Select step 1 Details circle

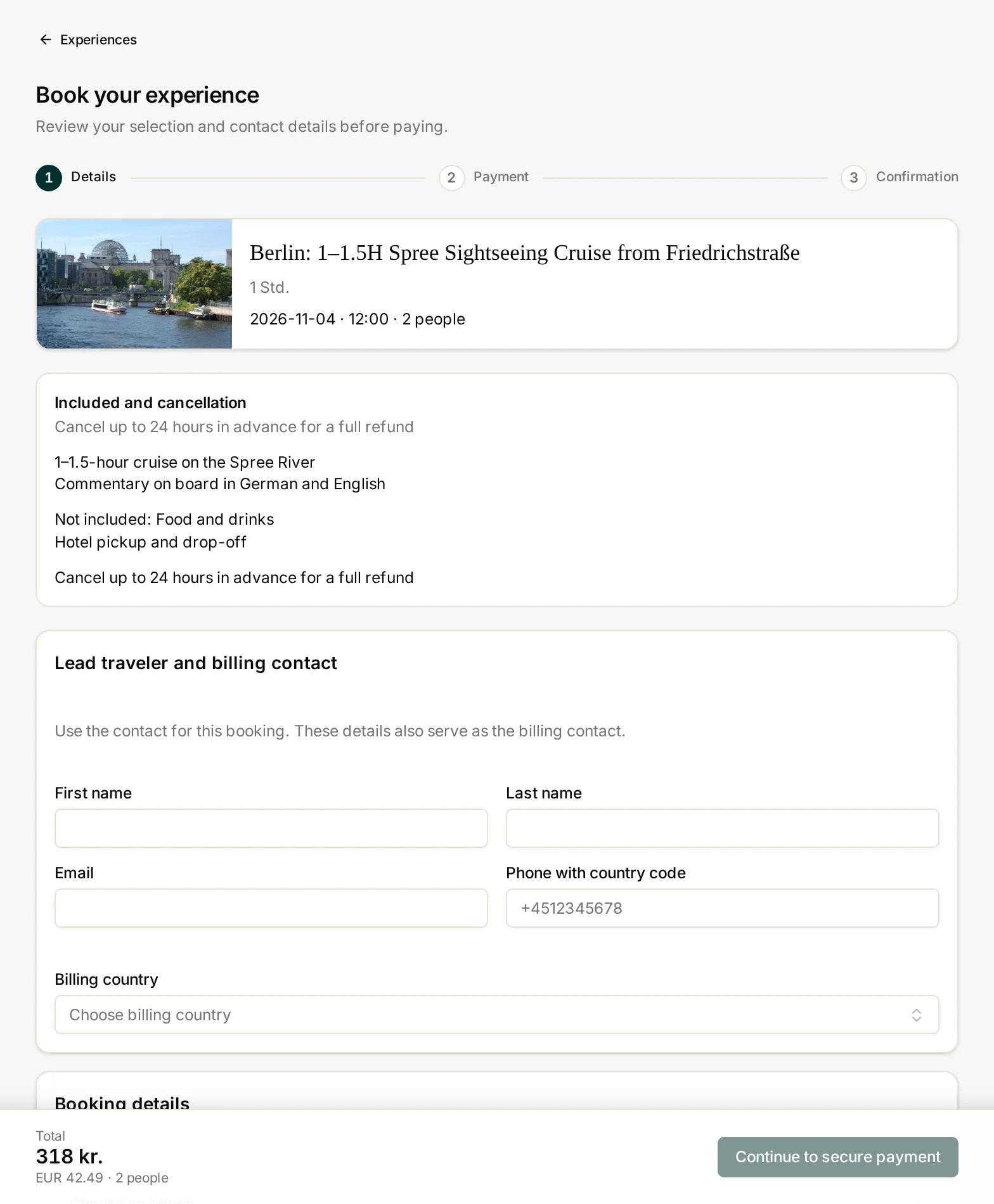click(x=49, y=178)
